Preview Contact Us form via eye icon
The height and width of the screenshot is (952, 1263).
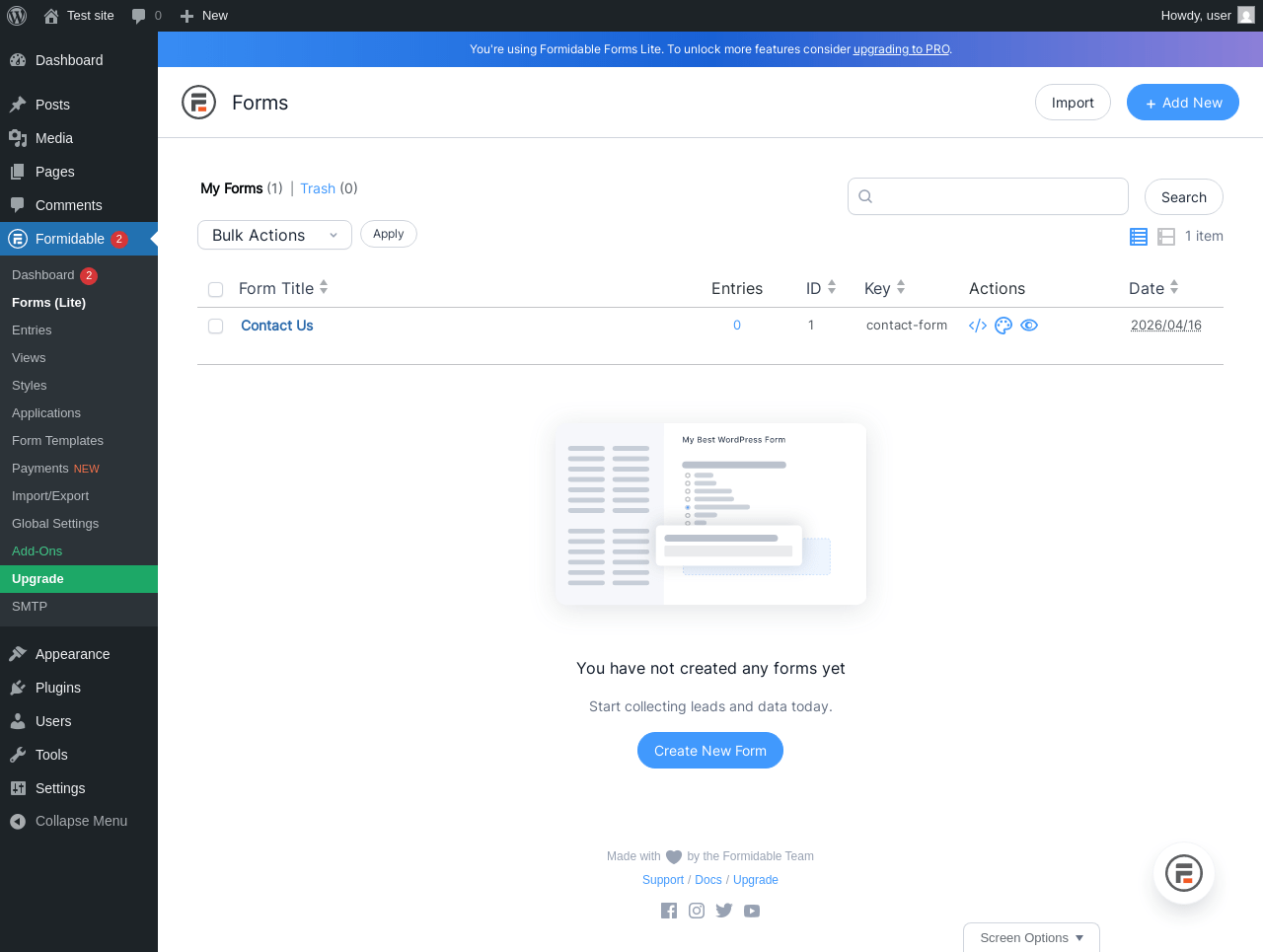(x=1029, y=326)
